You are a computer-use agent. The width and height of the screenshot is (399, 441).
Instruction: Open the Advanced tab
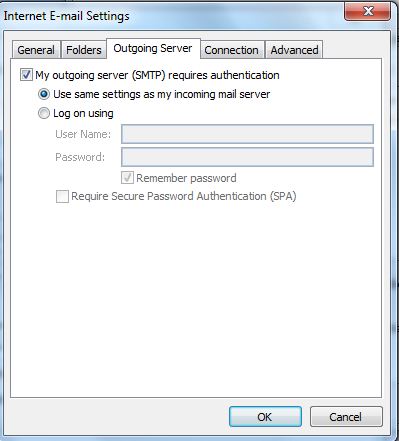point(294,50)
